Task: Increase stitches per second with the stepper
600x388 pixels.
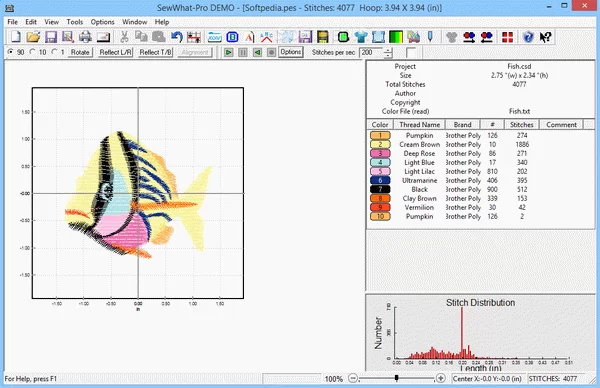Action: point(388,50)
